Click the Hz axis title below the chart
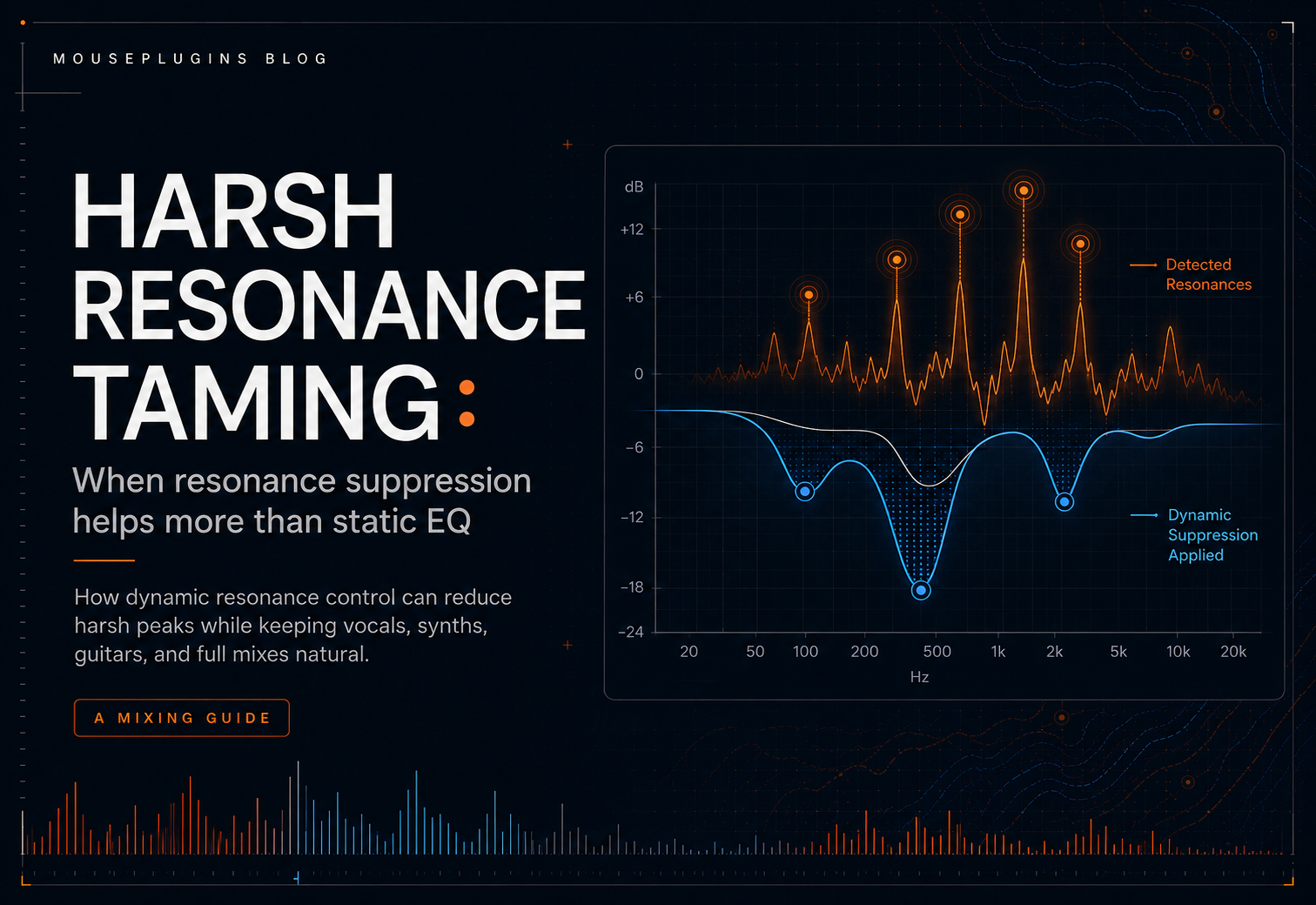1316x905 pixels. coord(919,677)
